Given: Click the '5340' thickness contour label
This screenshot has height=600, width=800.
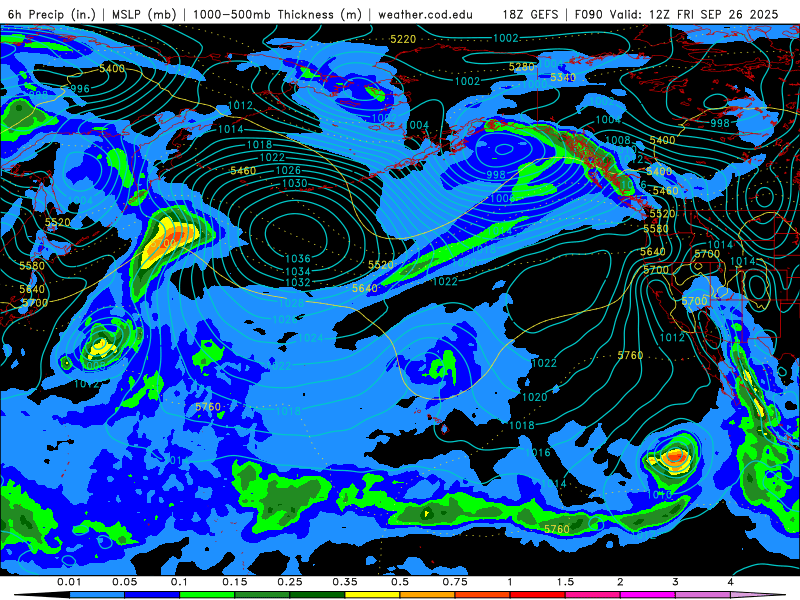Looking at the screenshot, I should click(x=563, y=78).
